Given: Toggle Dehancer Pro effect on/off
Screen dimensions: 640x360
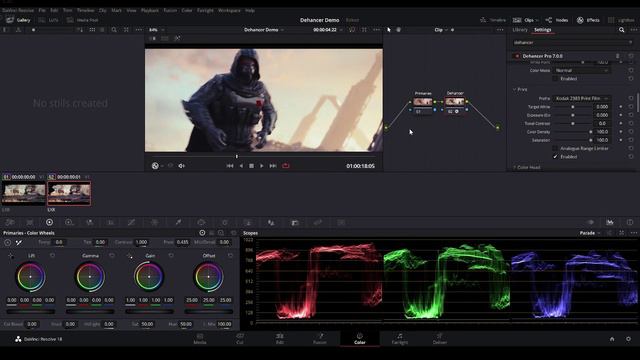Looking at the screenshot, I should coord(517,56).
